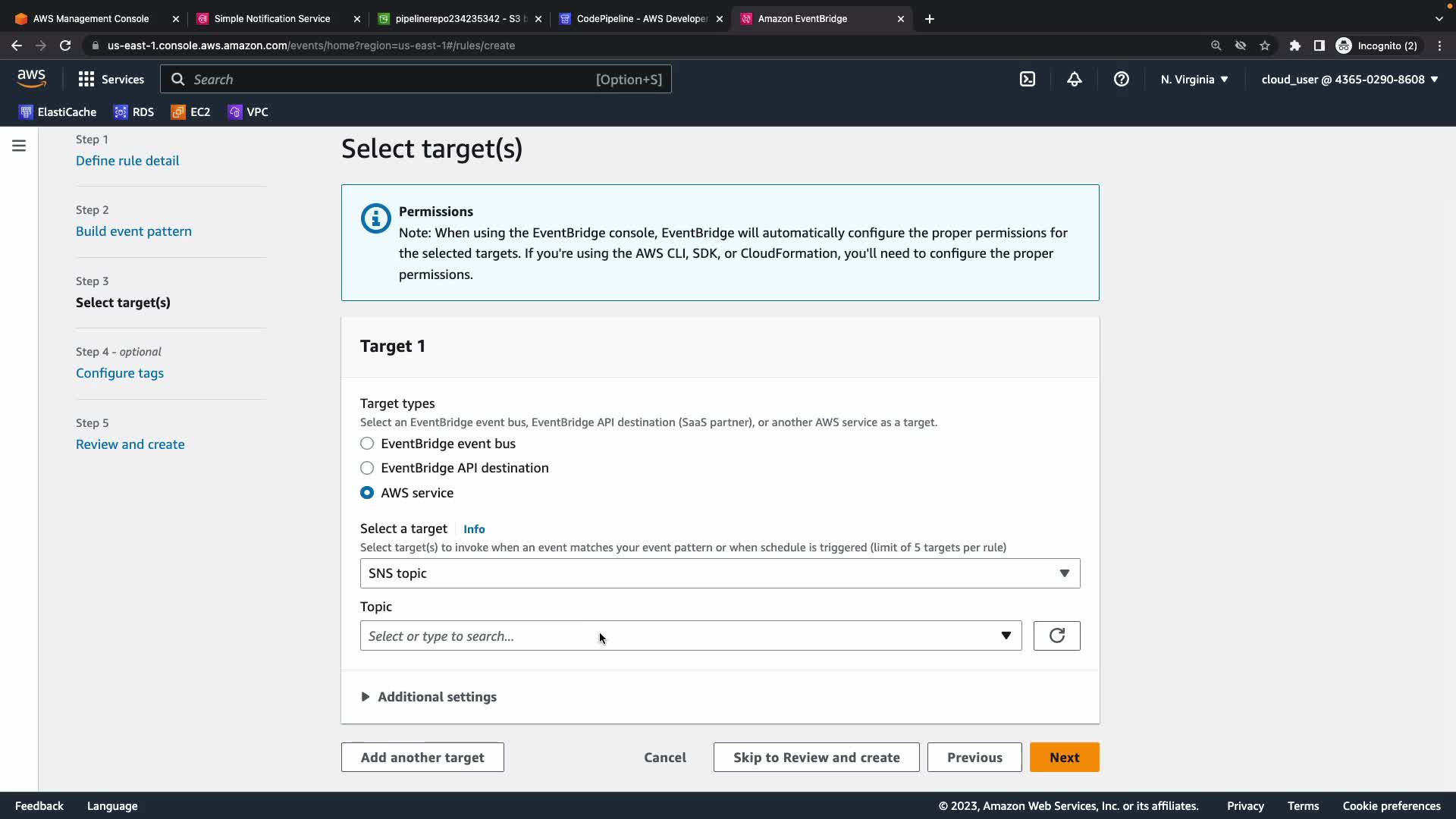Open the ElastiCache shortcut
The width and height of the screenshot is (1456, 819).
tap(58, 112)
